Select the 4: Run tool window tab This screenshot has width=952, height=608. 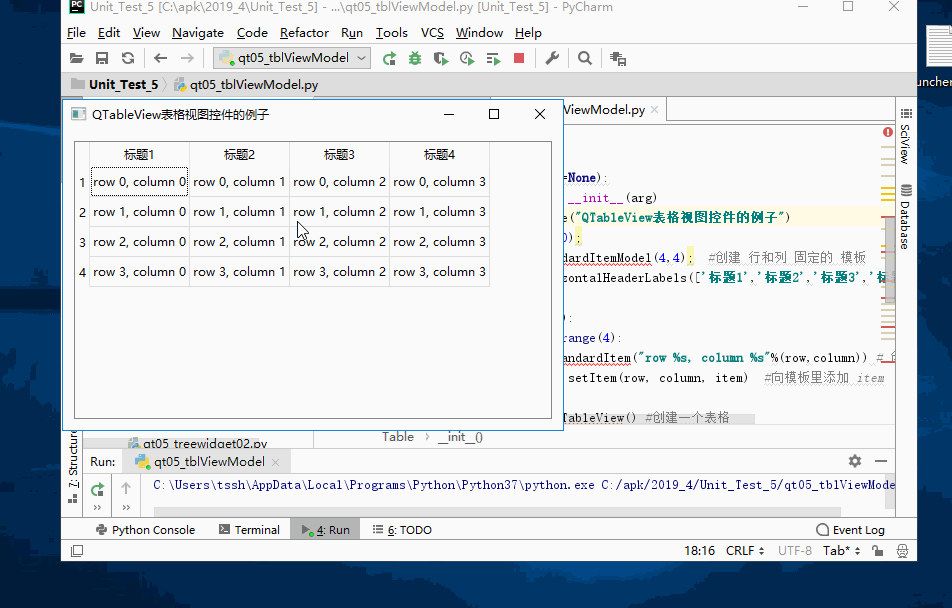pos(325,530)
